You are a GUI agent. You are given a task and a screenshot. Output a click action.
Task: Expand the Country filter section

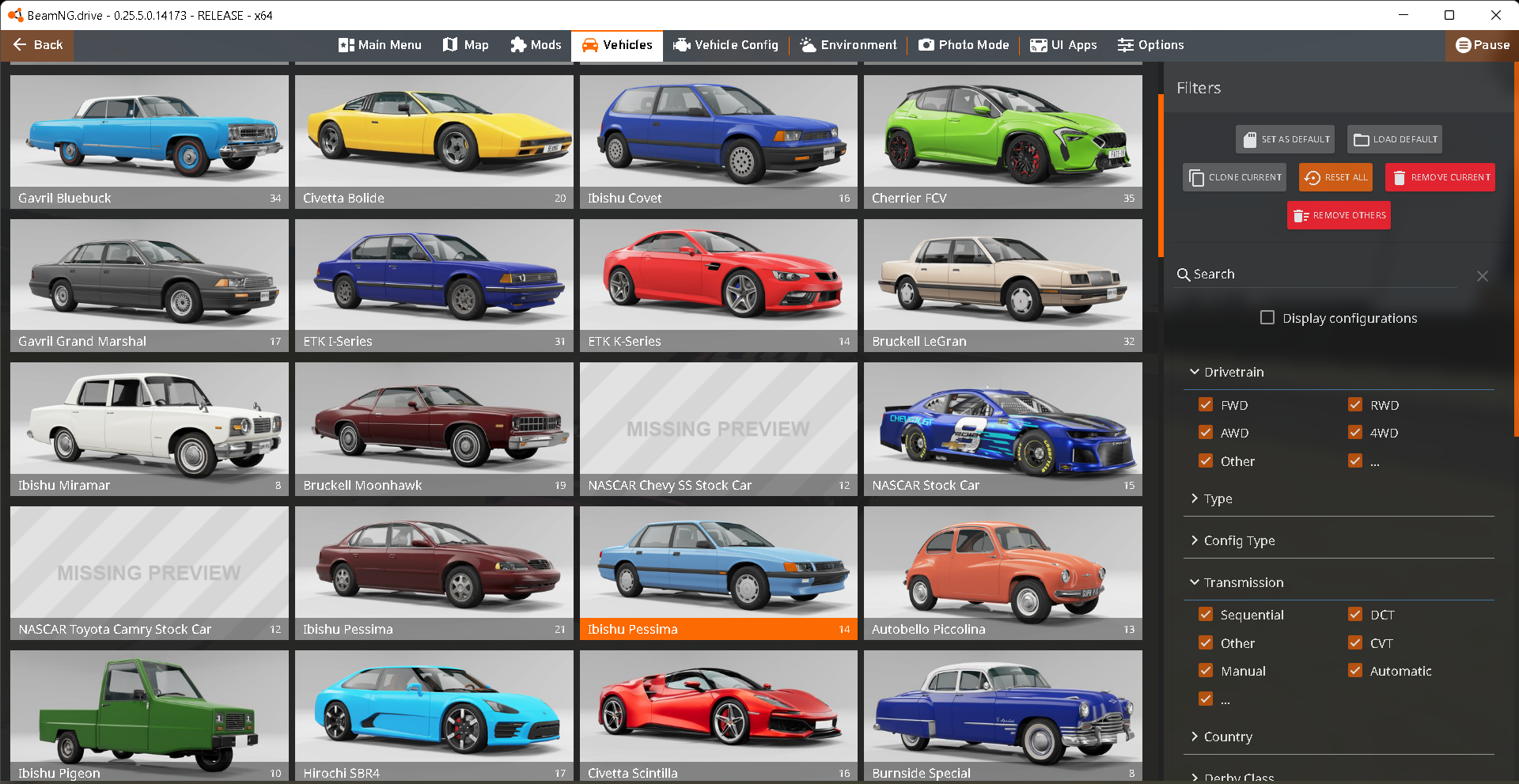pos(1339,737)
